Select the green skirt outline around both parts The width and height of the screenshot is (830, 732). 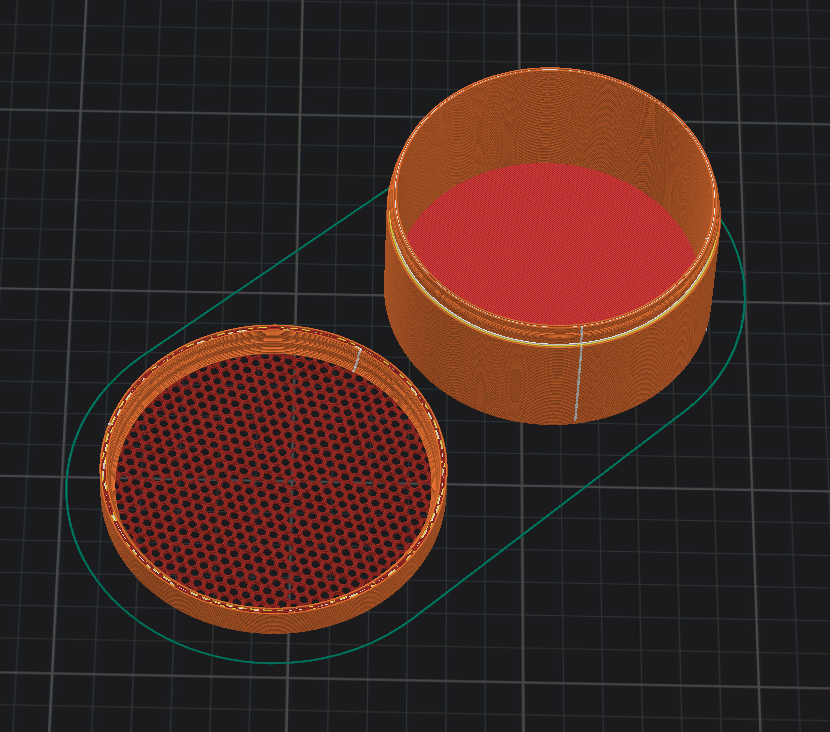coord(405,425)
